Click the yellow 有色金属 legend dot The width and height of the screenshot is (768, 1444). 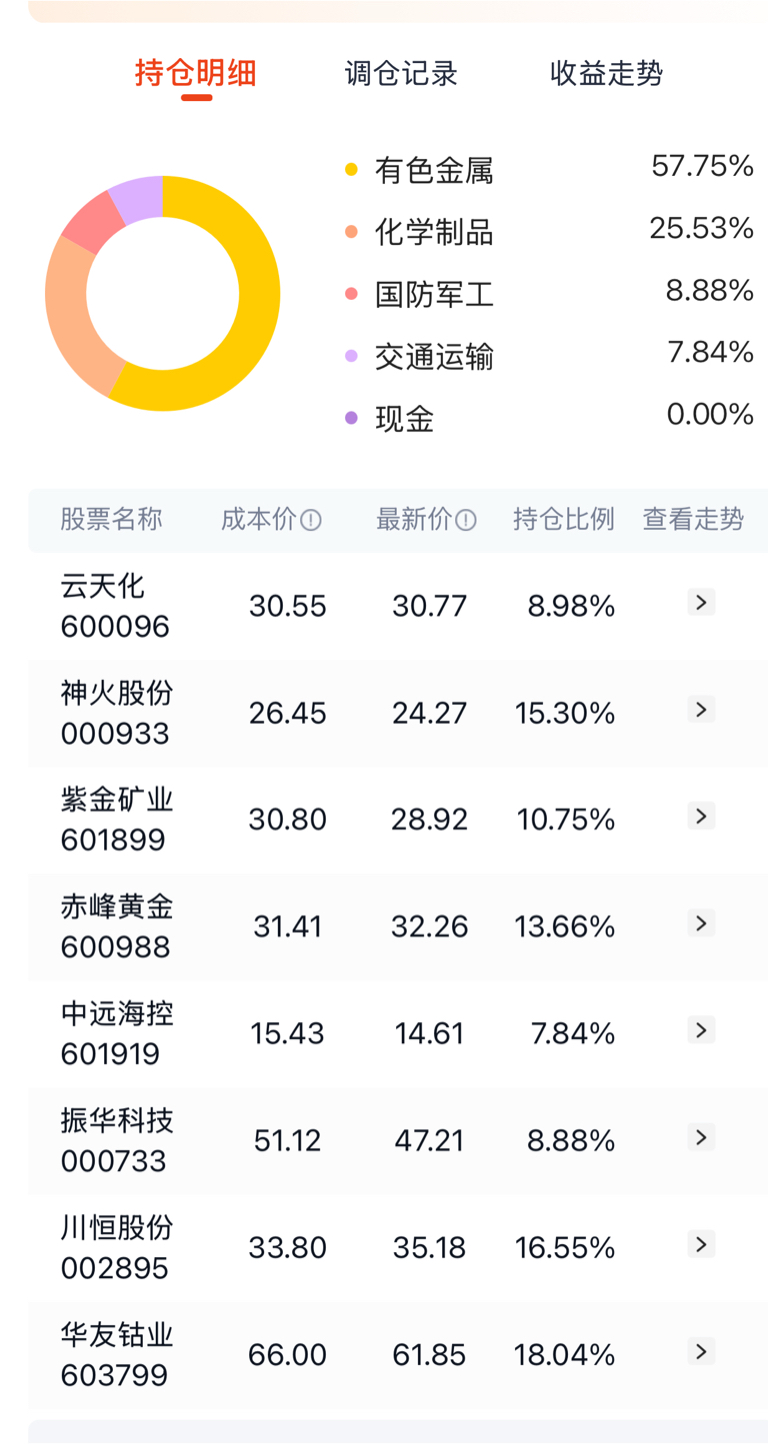click(x=351, y=170)
